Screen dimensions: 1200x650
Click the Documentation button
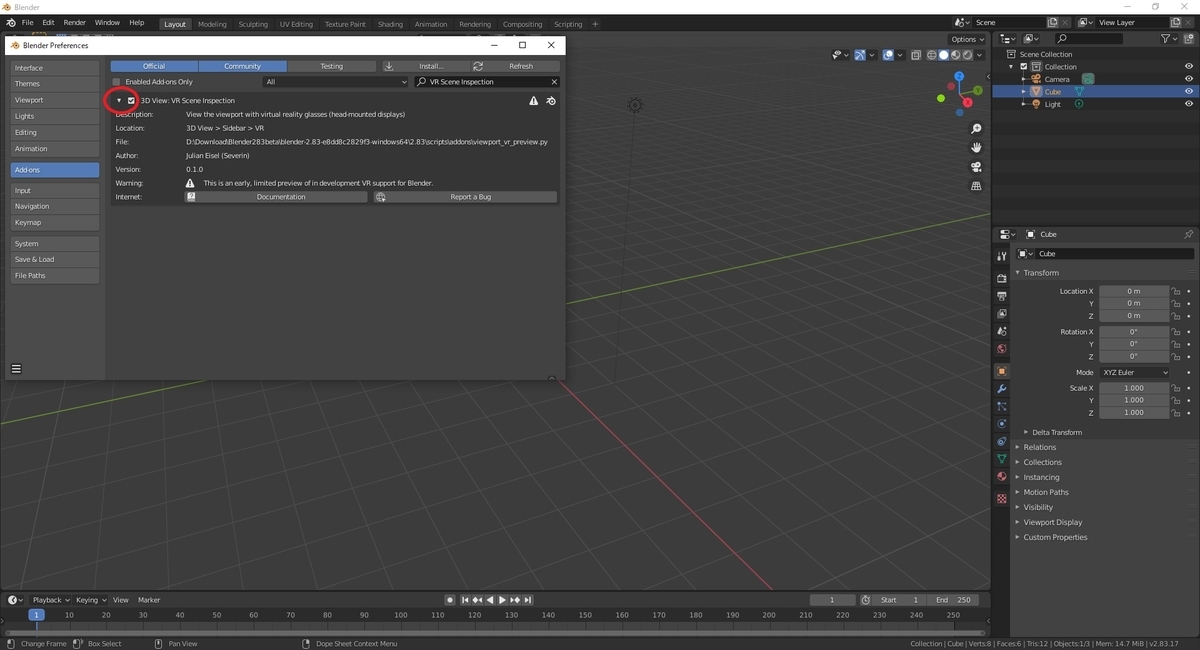pyautogui.click(x=281, y=196)
